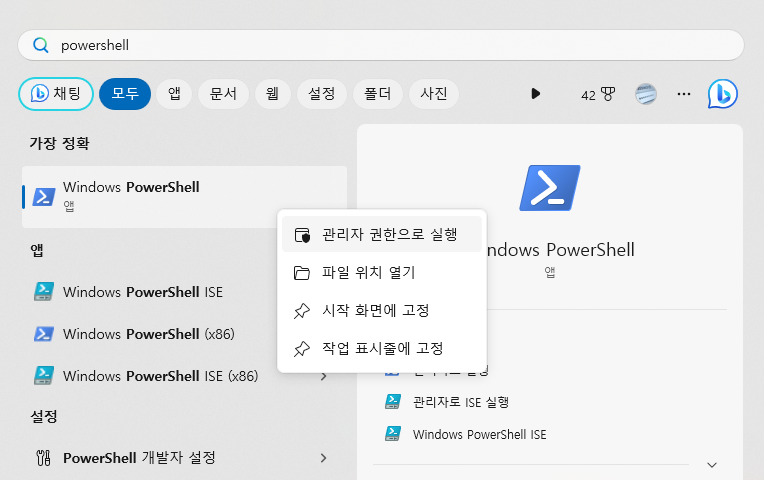Image resolution: width=764 pixels, height=480 pixels.
Task: Show more filters with the play arrow
Action: pyautogui.click(x=535, y=94)
